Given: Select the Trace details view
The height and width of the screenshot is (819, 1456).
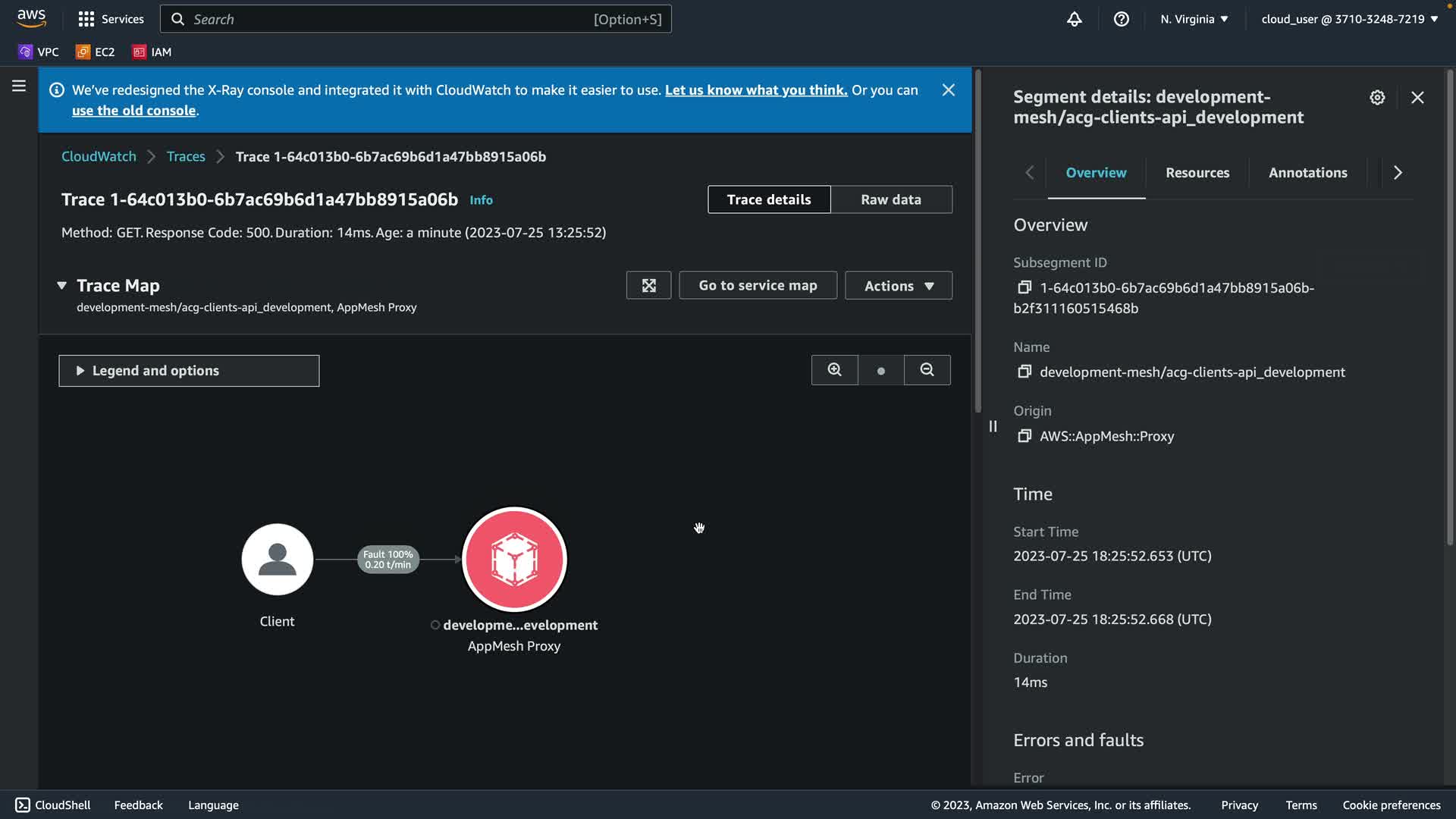Looking at the screenshot, I should (x=768, y=199).
